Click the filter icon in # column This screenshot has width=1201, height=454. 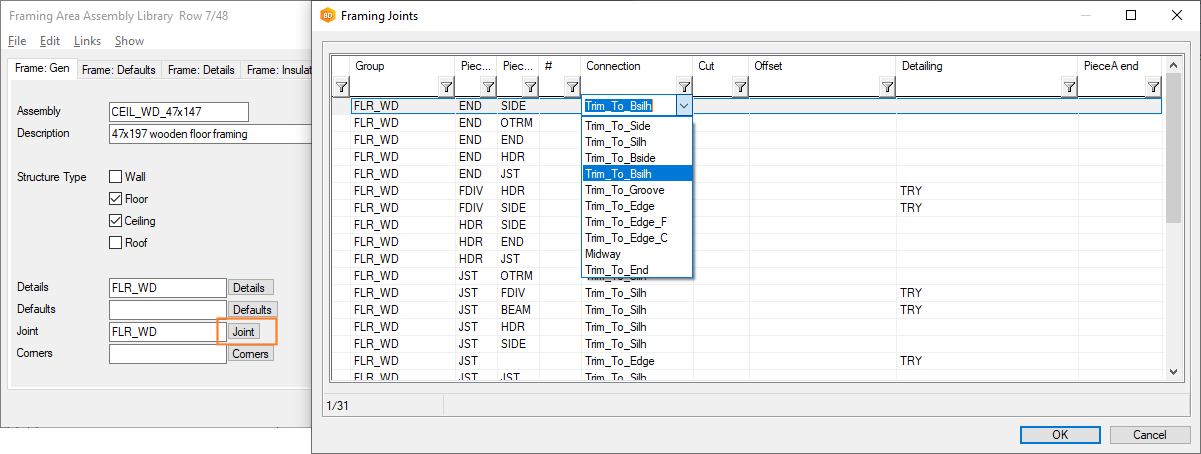[571, 88]
